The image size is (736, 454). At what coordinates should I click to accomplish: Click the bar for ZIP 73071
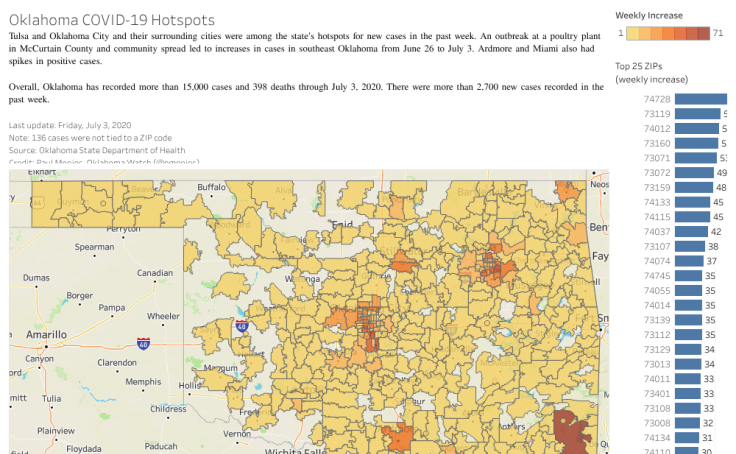696,158
